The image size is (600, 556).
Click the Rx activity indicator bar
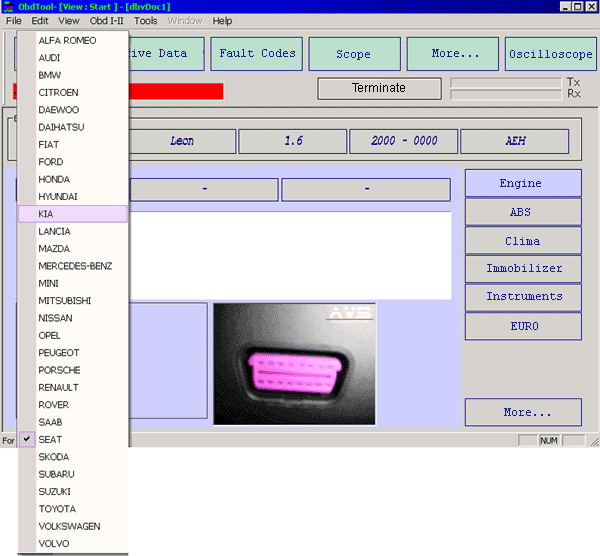(506, 95)
